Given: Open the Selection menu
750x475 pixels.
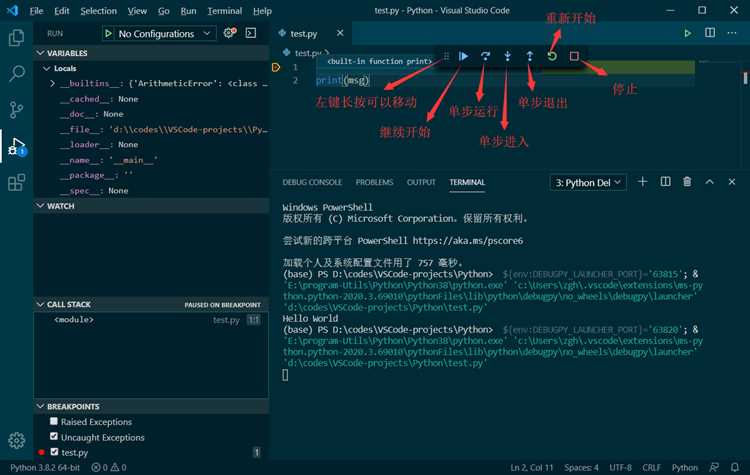Looking at the screenshot, I should click(x=99, y=11).
